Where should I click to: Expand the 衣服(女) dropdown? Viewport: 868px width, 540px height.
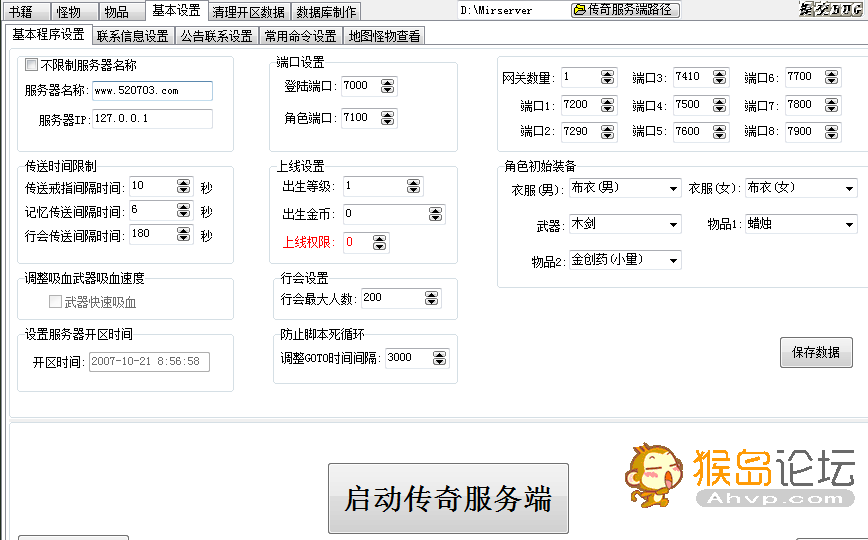point(849,188)
